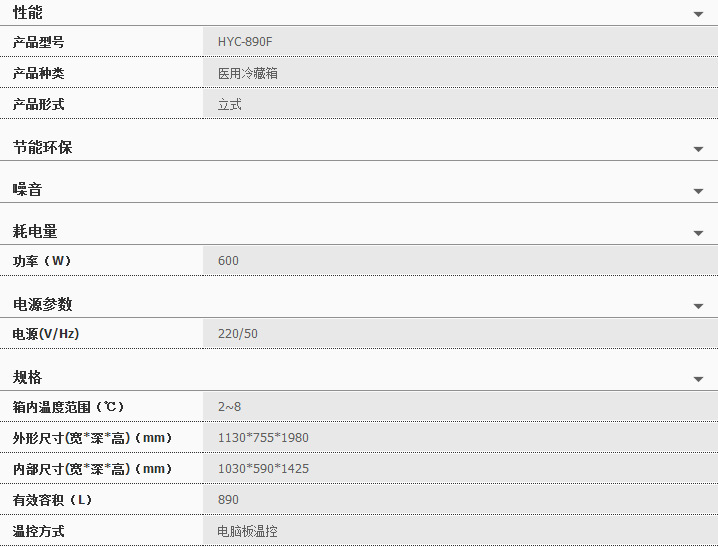Select the 产品型号 row label
Image resolution: width=718 pixels, height=547 pixels.
click(38, 42)
